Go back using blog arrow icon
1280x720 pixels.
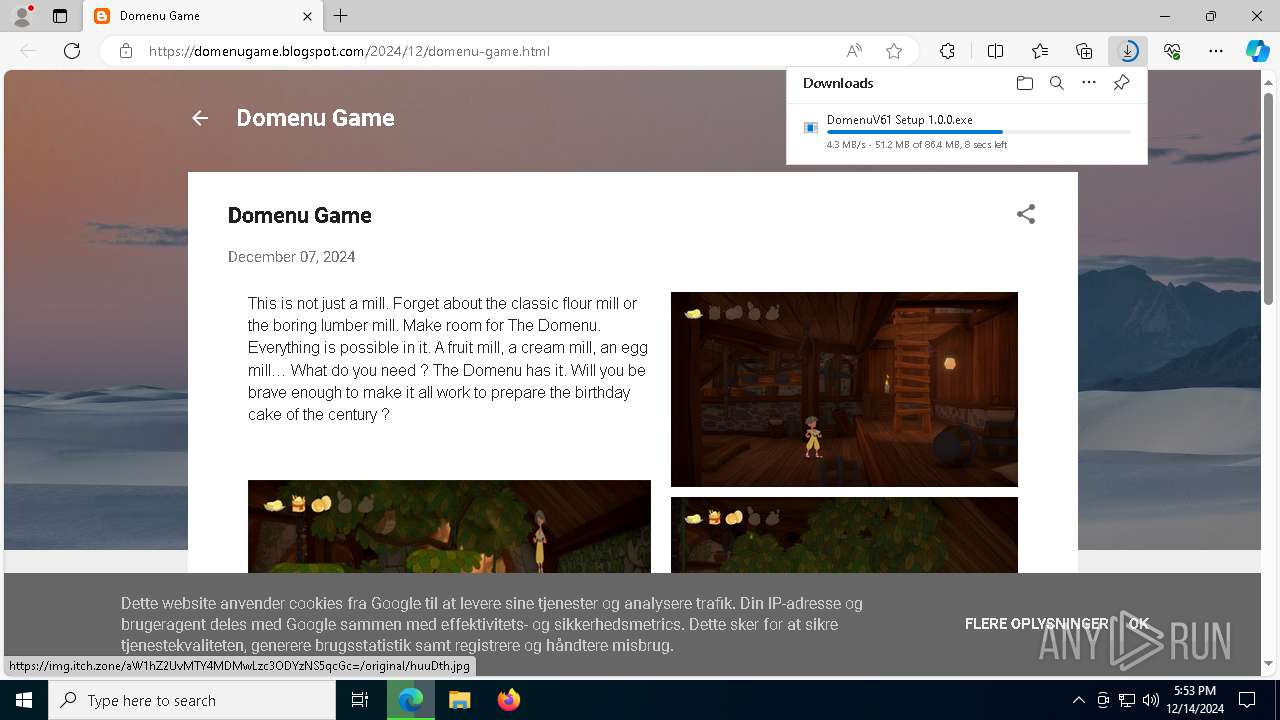[x=200, y=118]
